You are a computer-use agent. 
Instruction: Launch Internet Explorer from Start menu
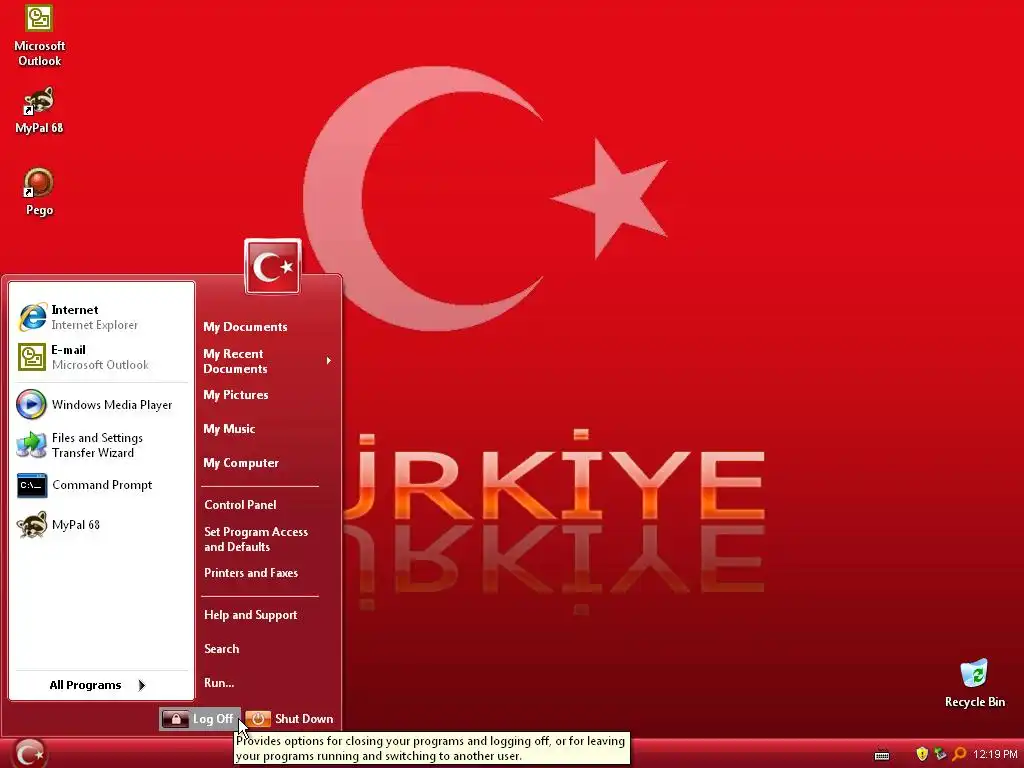tap(101, 317)
